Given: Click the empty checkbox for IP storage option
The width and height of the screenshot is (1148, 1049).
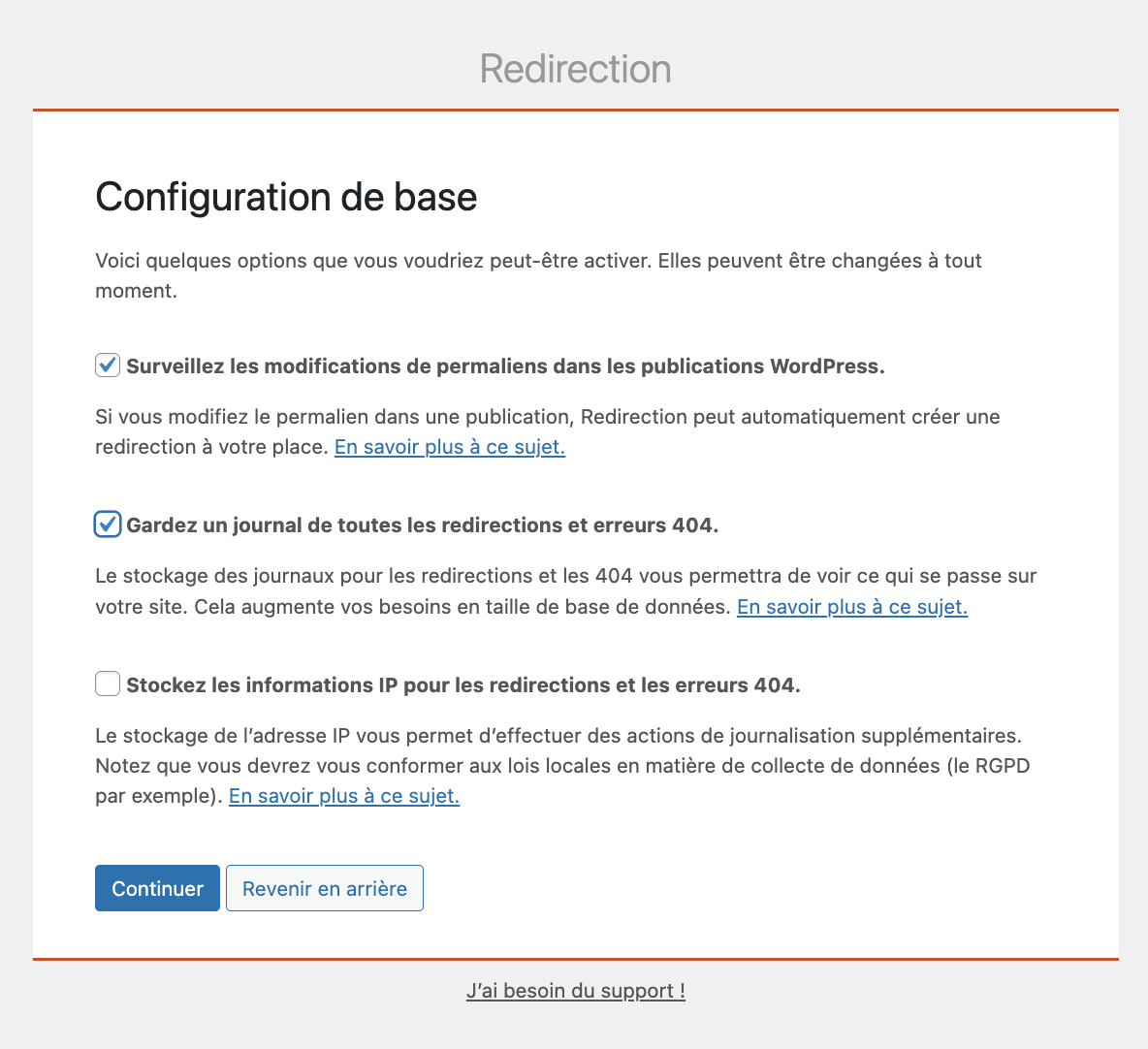Looking at the screenshot, I should pyautogui.click(x=107, y=683).
